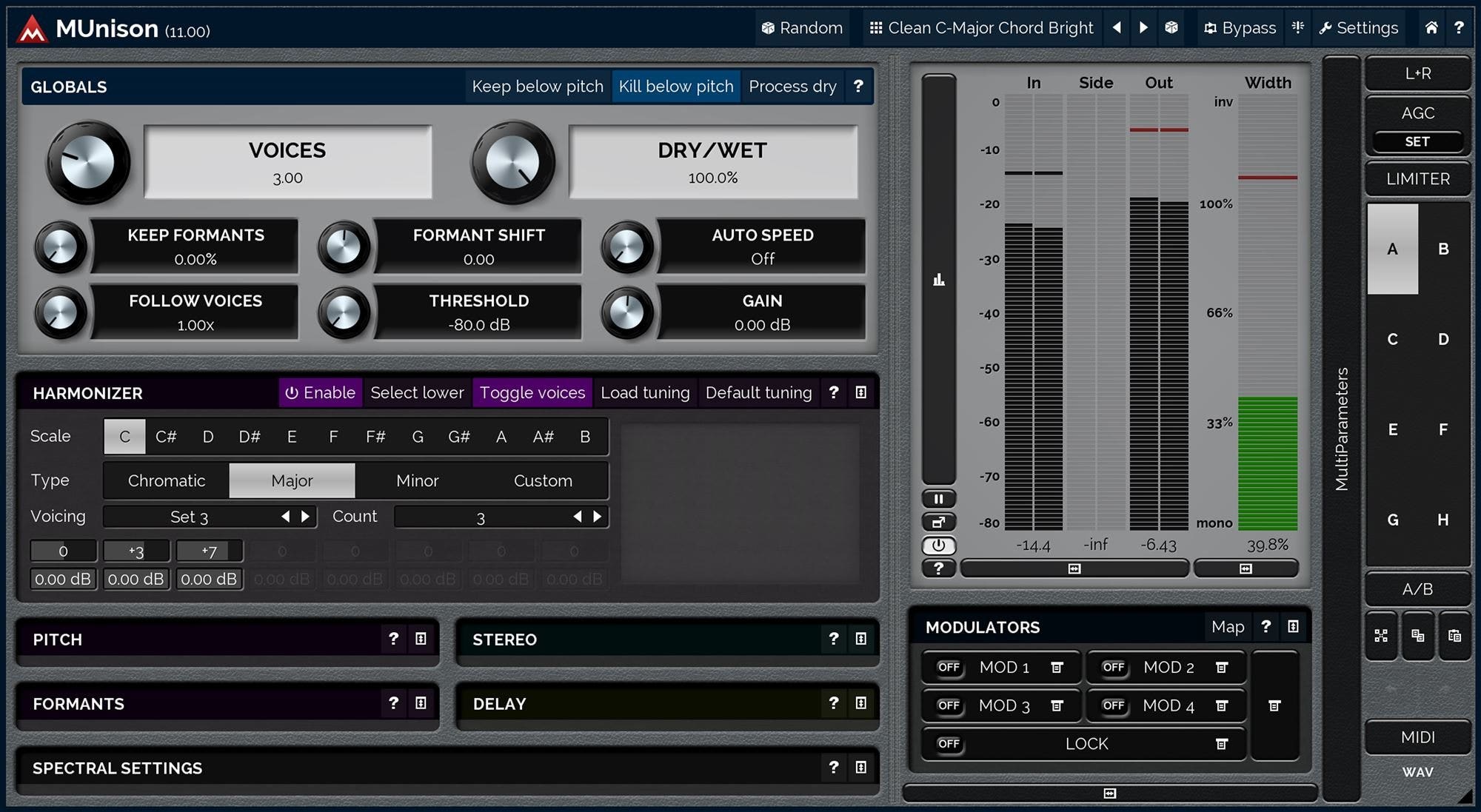Select preset slot B
Image resolution: width=1481 pixels, height=812 pixels.
tap(1443, 249)
